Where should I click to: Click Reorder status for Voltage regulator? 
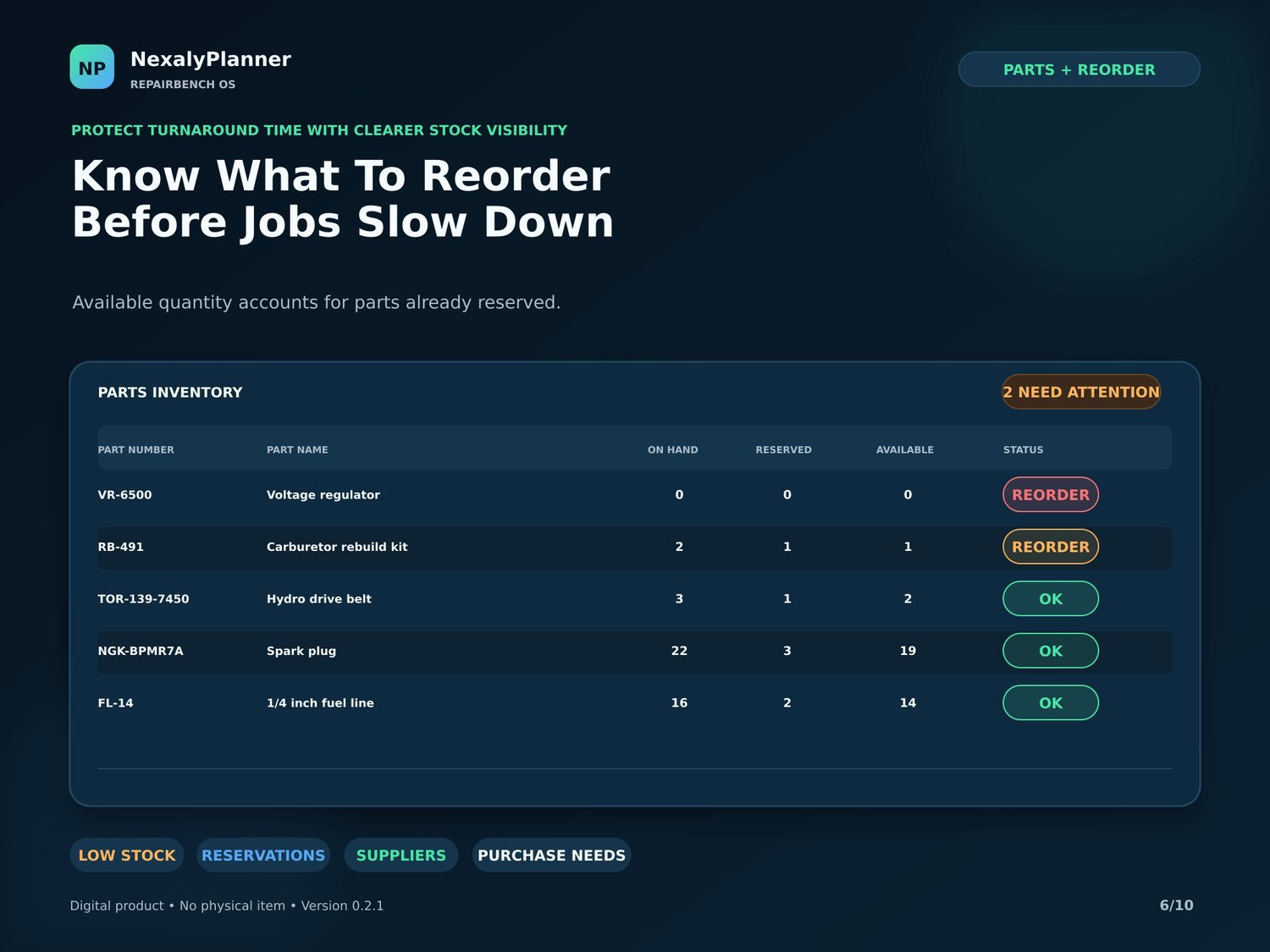(x=1051, y=495)
